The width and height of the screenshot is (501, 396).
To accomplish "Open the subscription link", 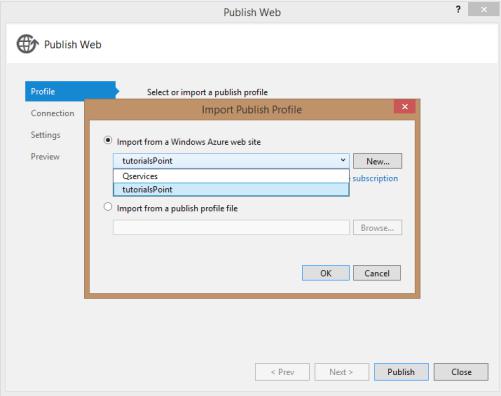I will tap(375, 179).
